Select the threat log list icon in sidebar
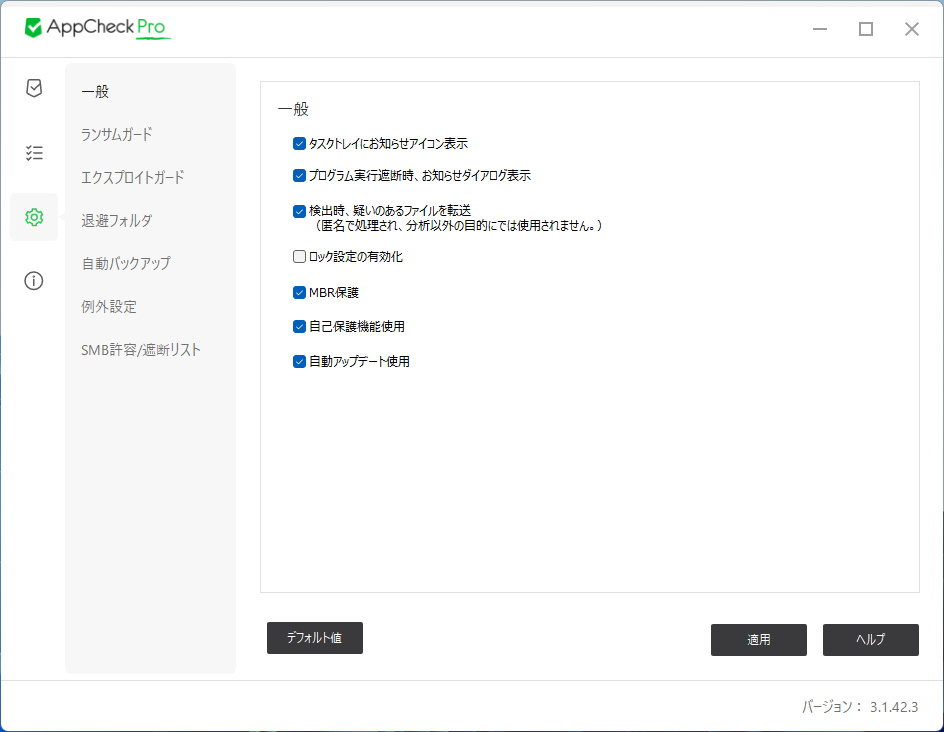This screenshot has width=944, height=732. point(33,152)
